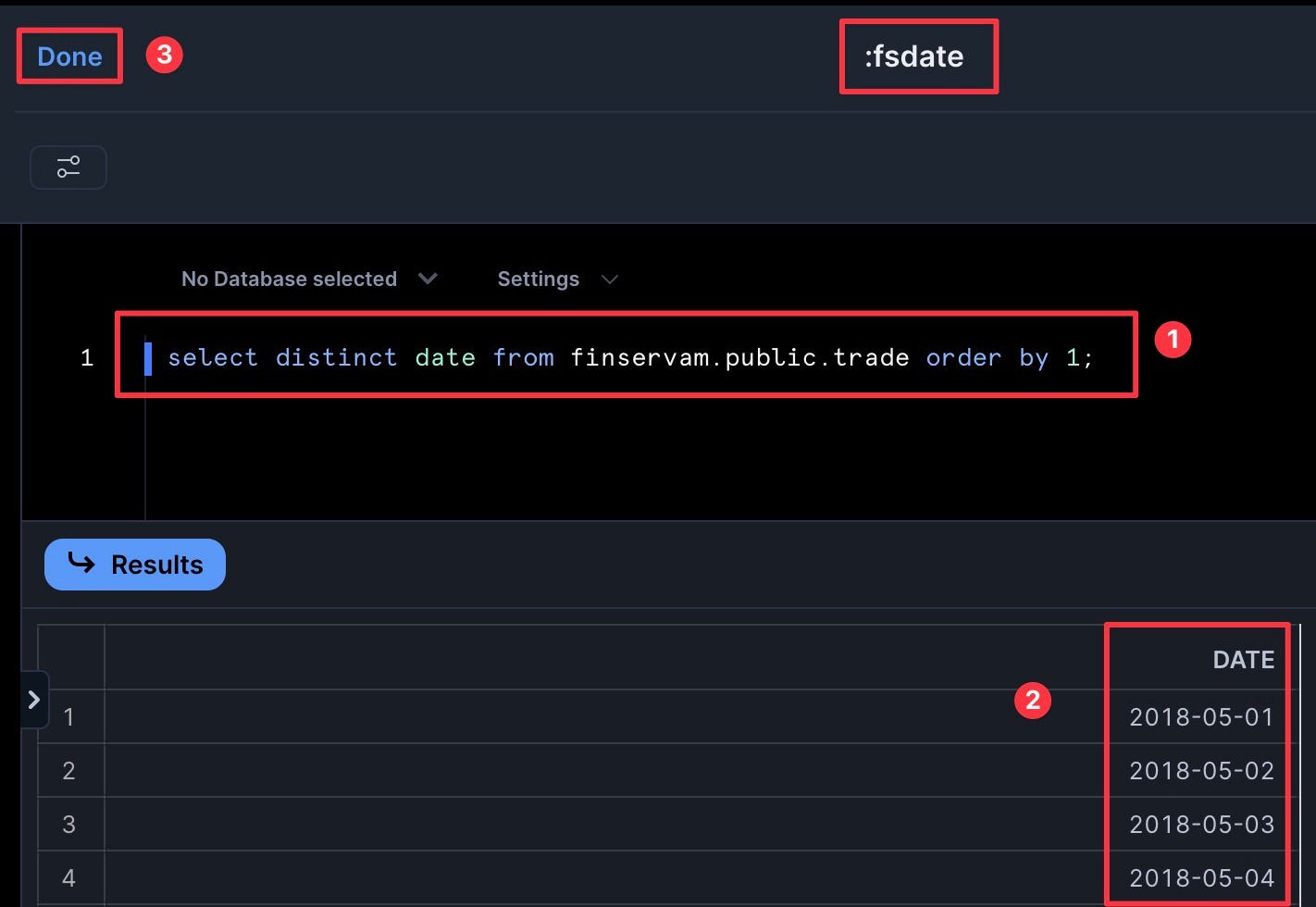Screen dimensions: 1316x907
Task: Select result row number 2
Action: coord(68,771)
